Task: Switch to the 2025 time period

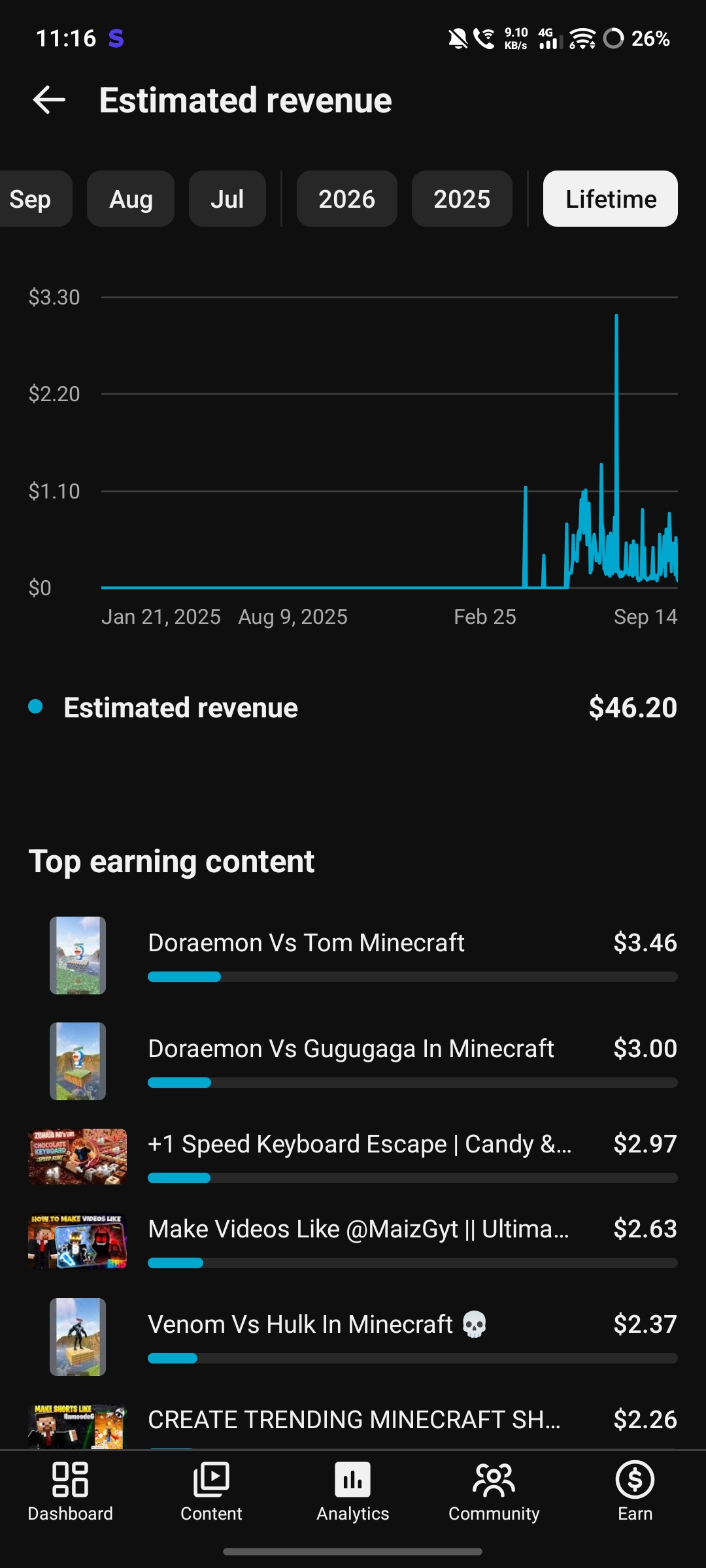Action: [x=462, y=199]
